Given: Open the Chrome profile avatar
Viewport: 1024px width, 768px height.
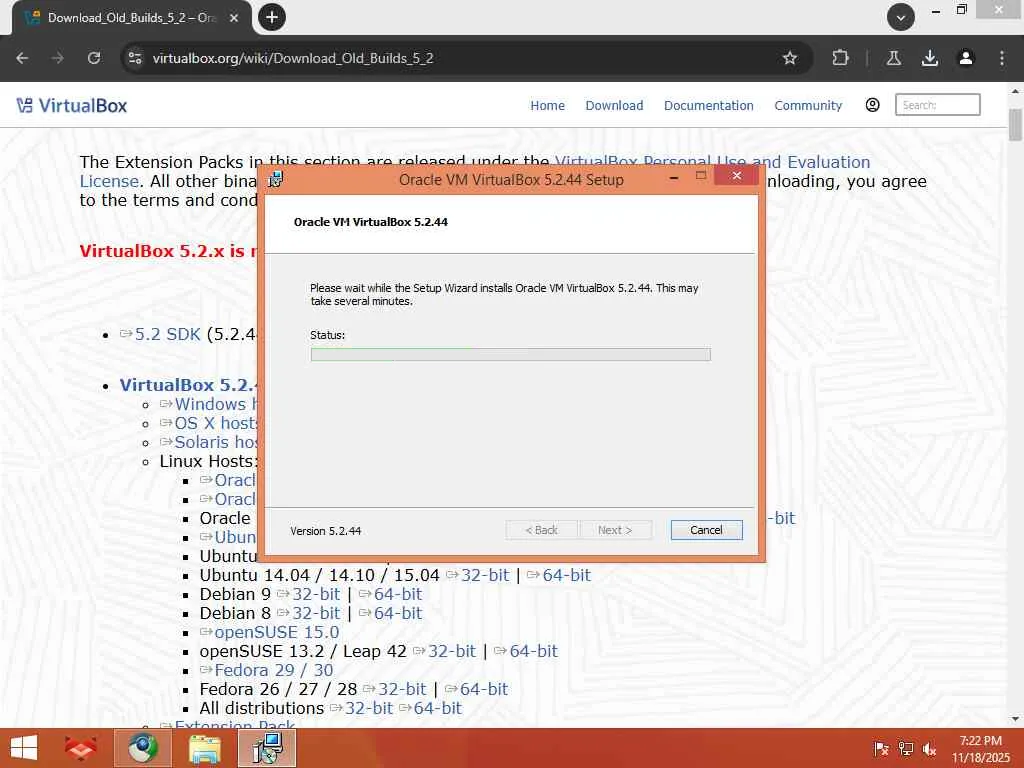Looking at the screenshot, I should pos(965,58).
